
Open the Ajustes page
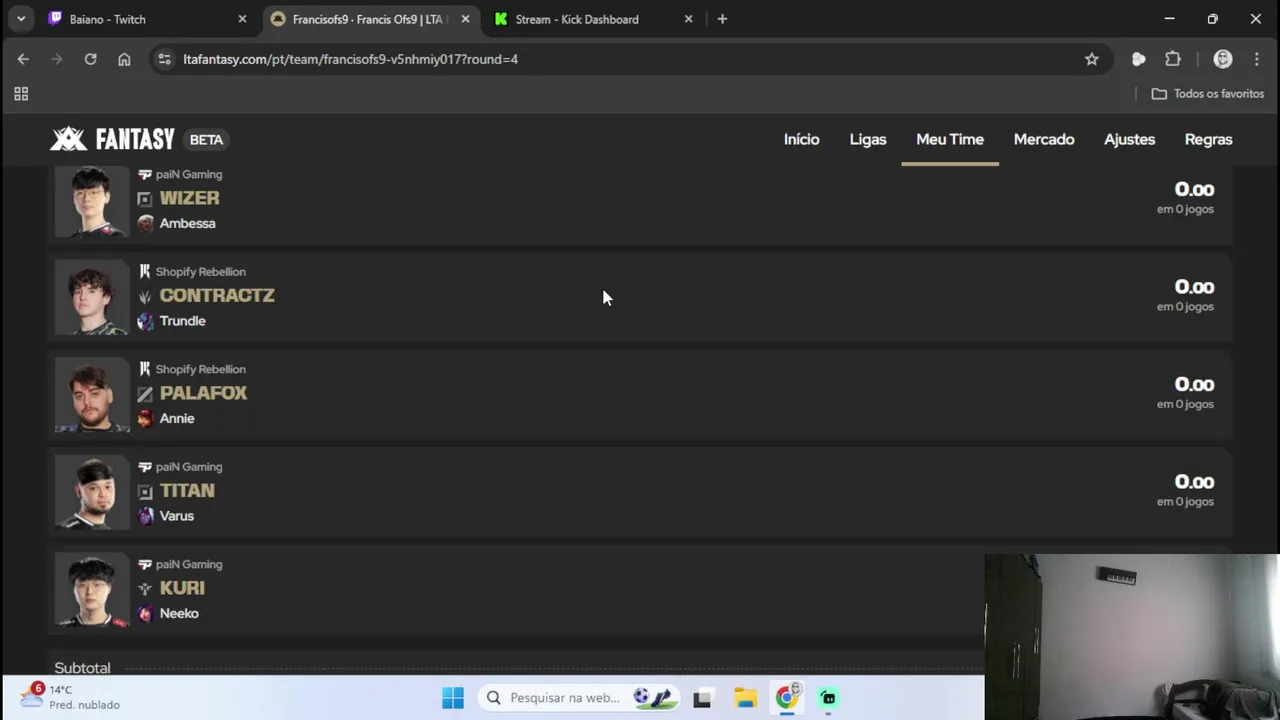click(1129, 139)
